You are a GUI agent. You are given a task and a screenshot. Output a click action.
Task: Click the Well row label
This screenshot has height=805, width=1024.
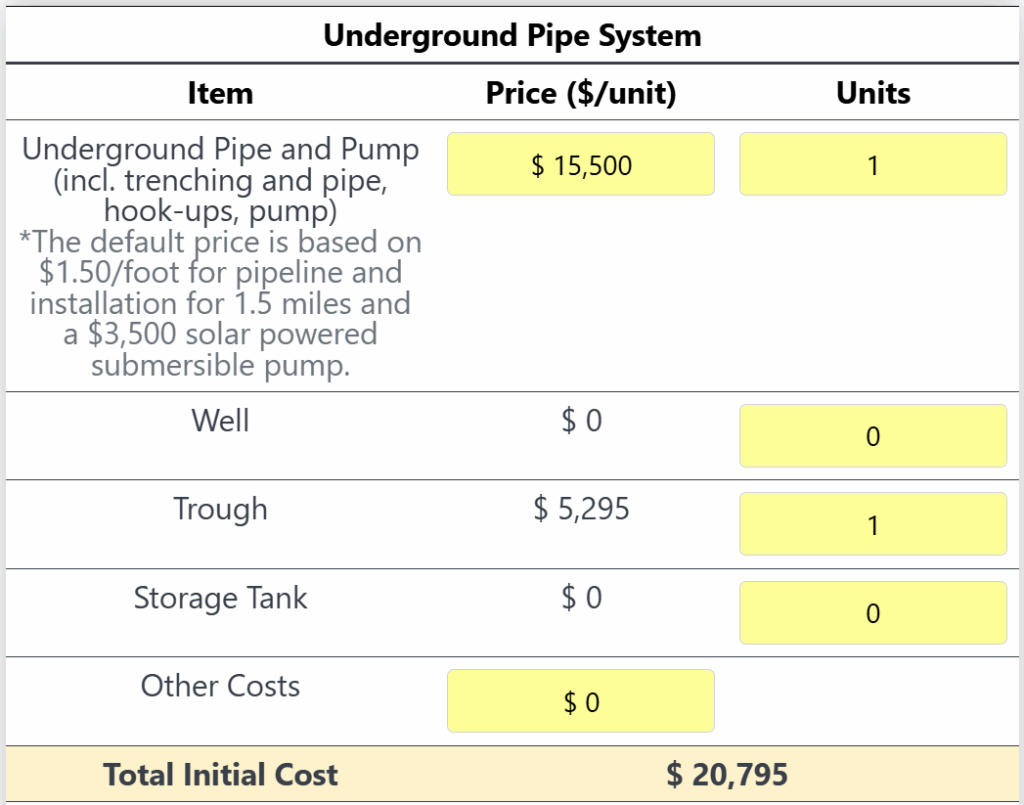tap(220, 420)
